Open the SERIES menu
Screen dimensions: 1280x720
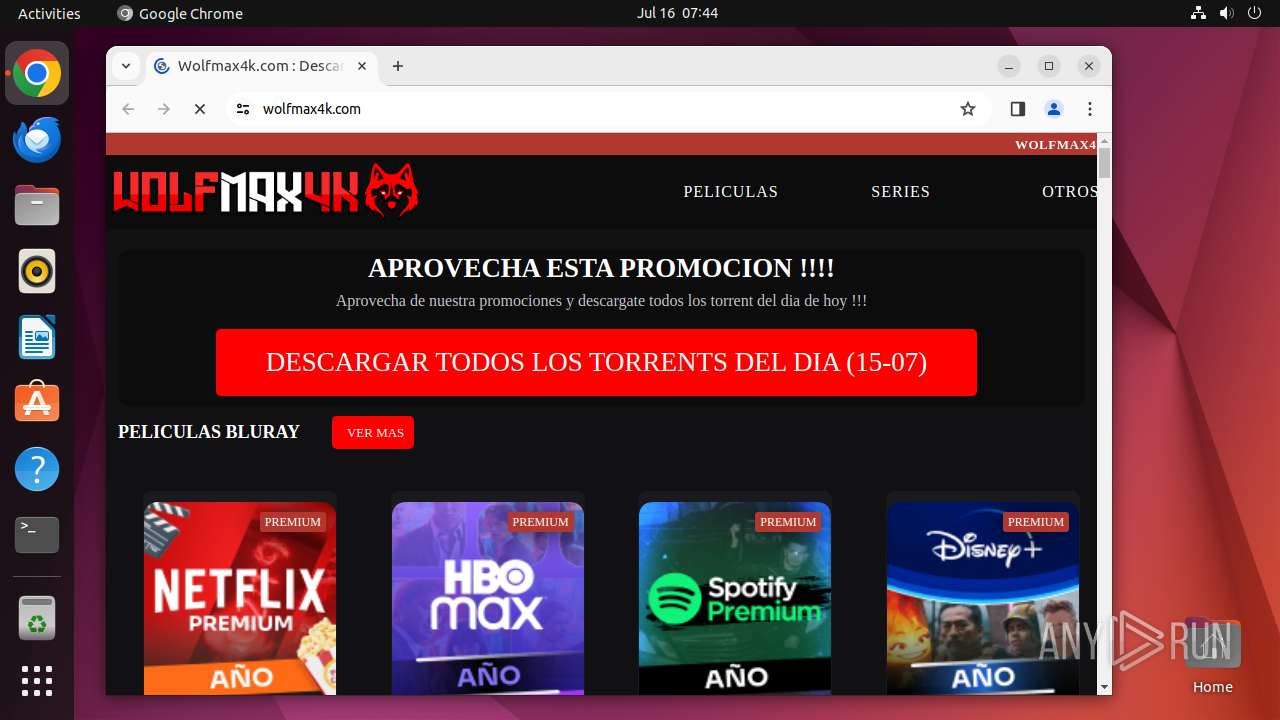(901, 191)
